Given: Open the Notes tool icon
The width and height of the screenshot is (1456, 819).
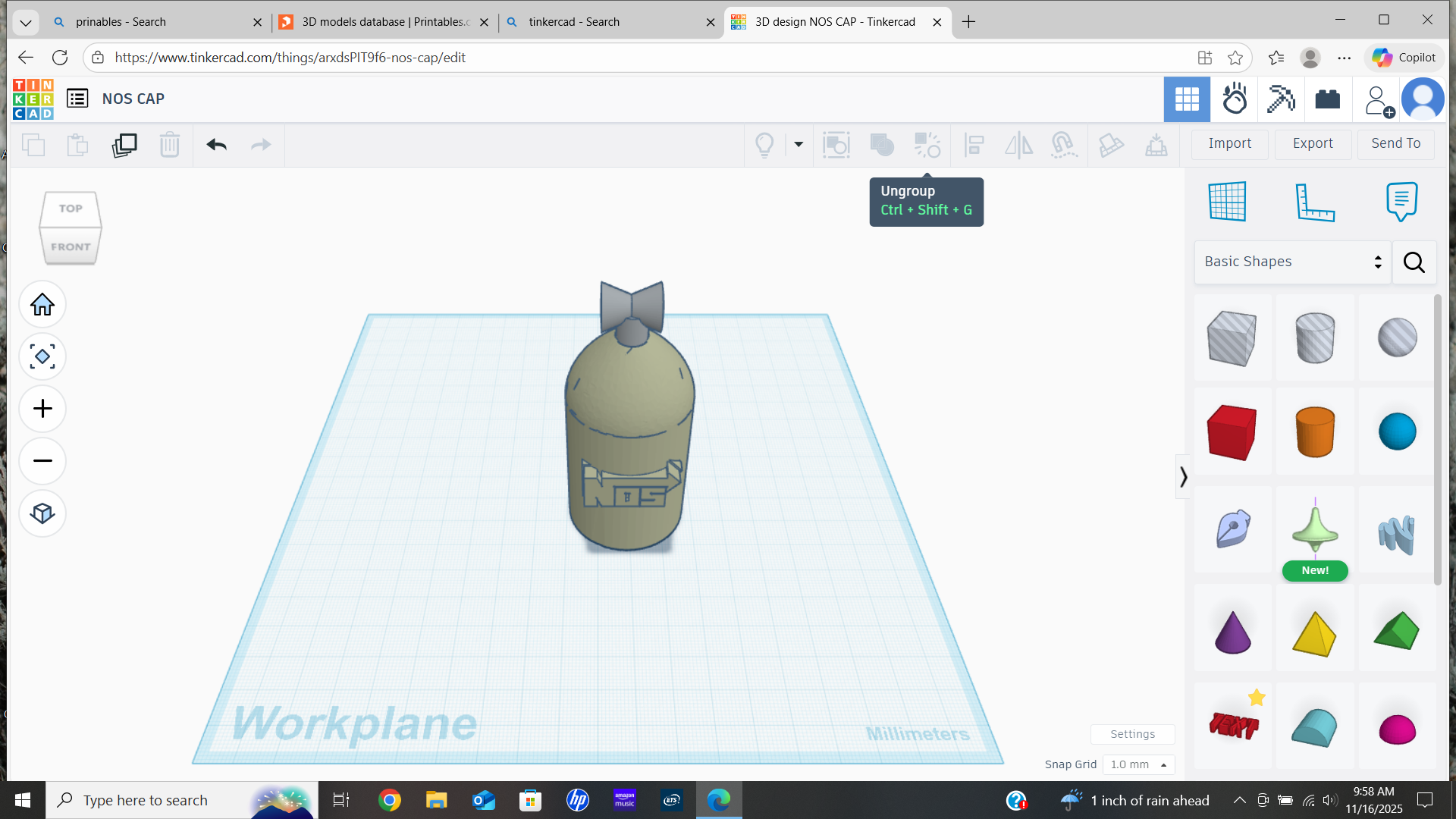Looking at the screenshot, I should point(1401,202).
